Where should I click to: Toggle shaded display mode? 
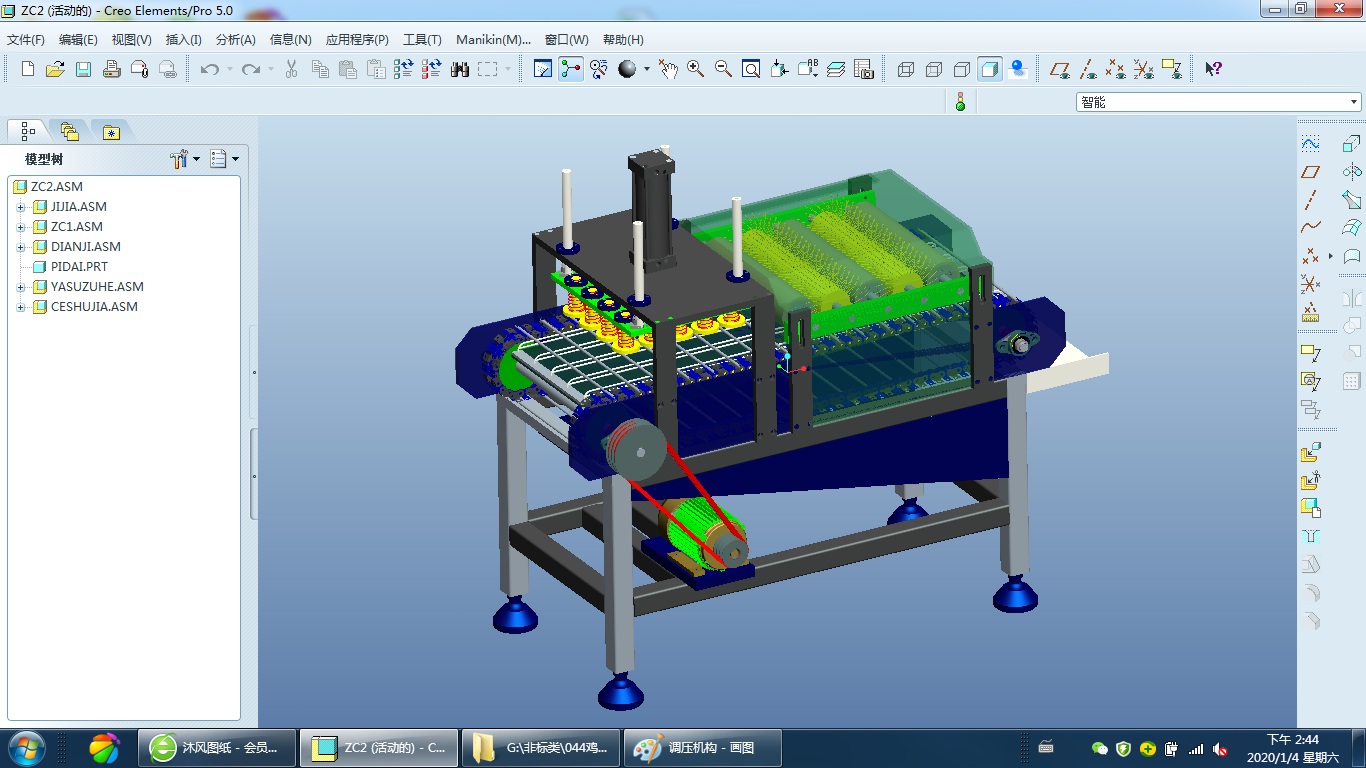point(990,69)
